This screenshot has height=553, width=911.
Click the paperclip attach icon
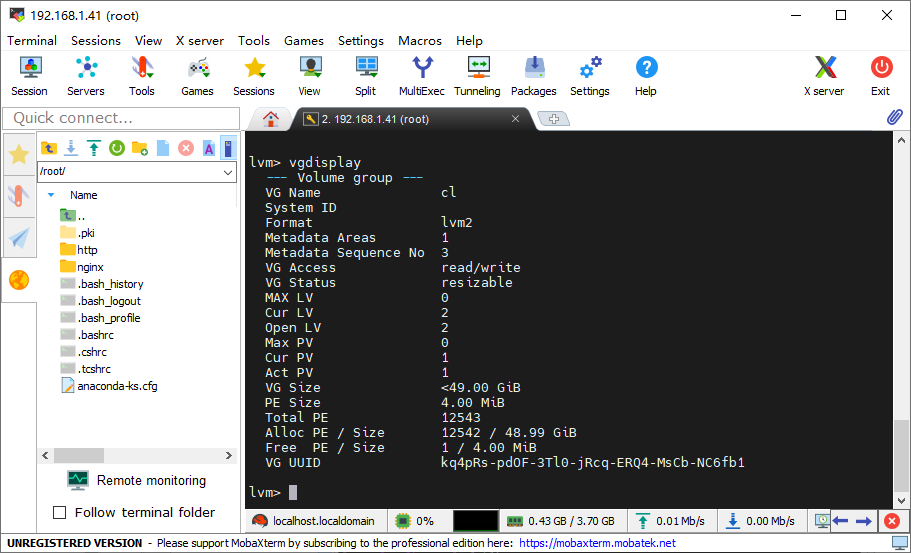[x=895, y=117]
